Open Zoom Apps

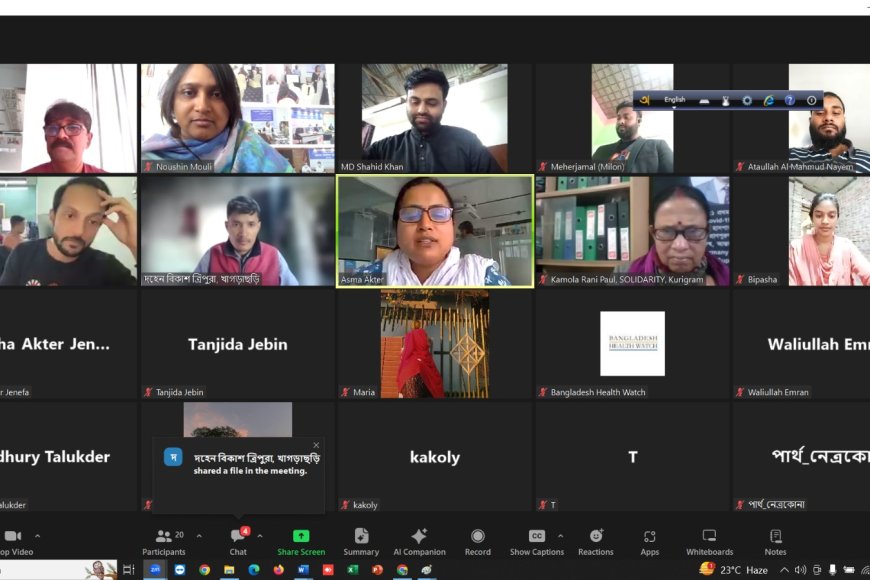[x=650, y=542]
